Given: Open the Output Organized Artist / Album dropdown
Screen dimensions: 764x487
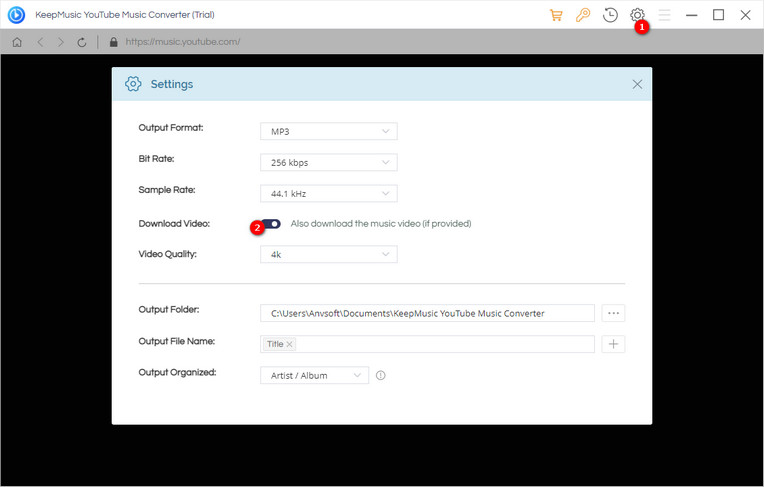Looking at the screenshot, I should [x=314, y=375].
